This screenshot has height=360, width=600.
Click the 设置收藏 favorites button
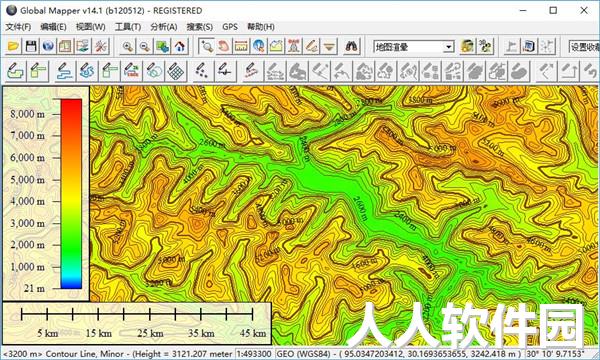click(584, 47)
